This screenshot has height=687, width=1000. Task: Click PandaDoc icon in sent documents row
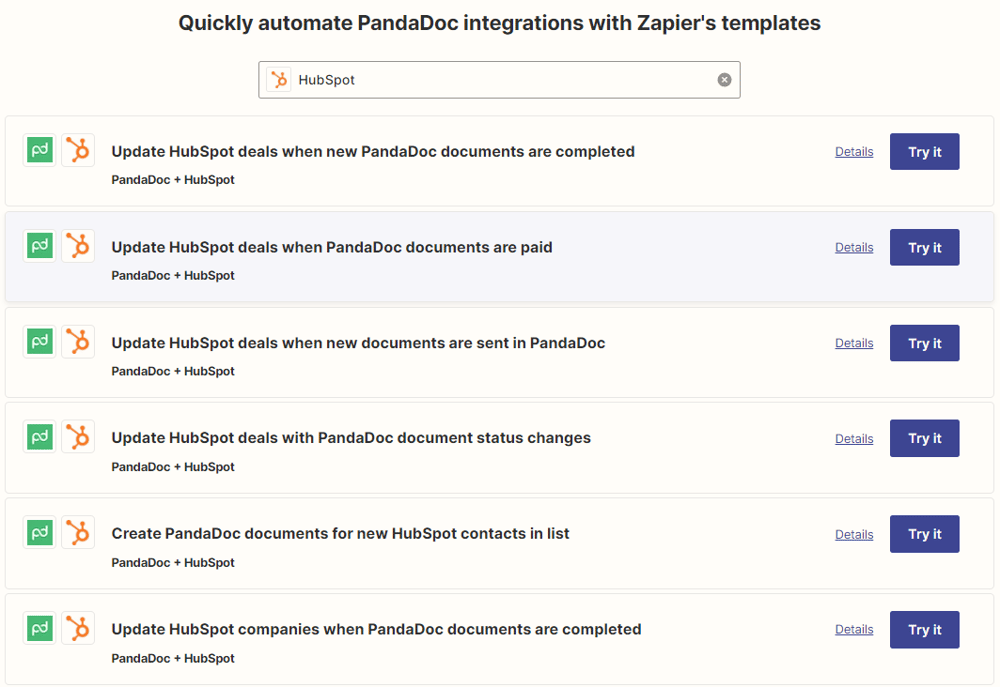[40, 342]
